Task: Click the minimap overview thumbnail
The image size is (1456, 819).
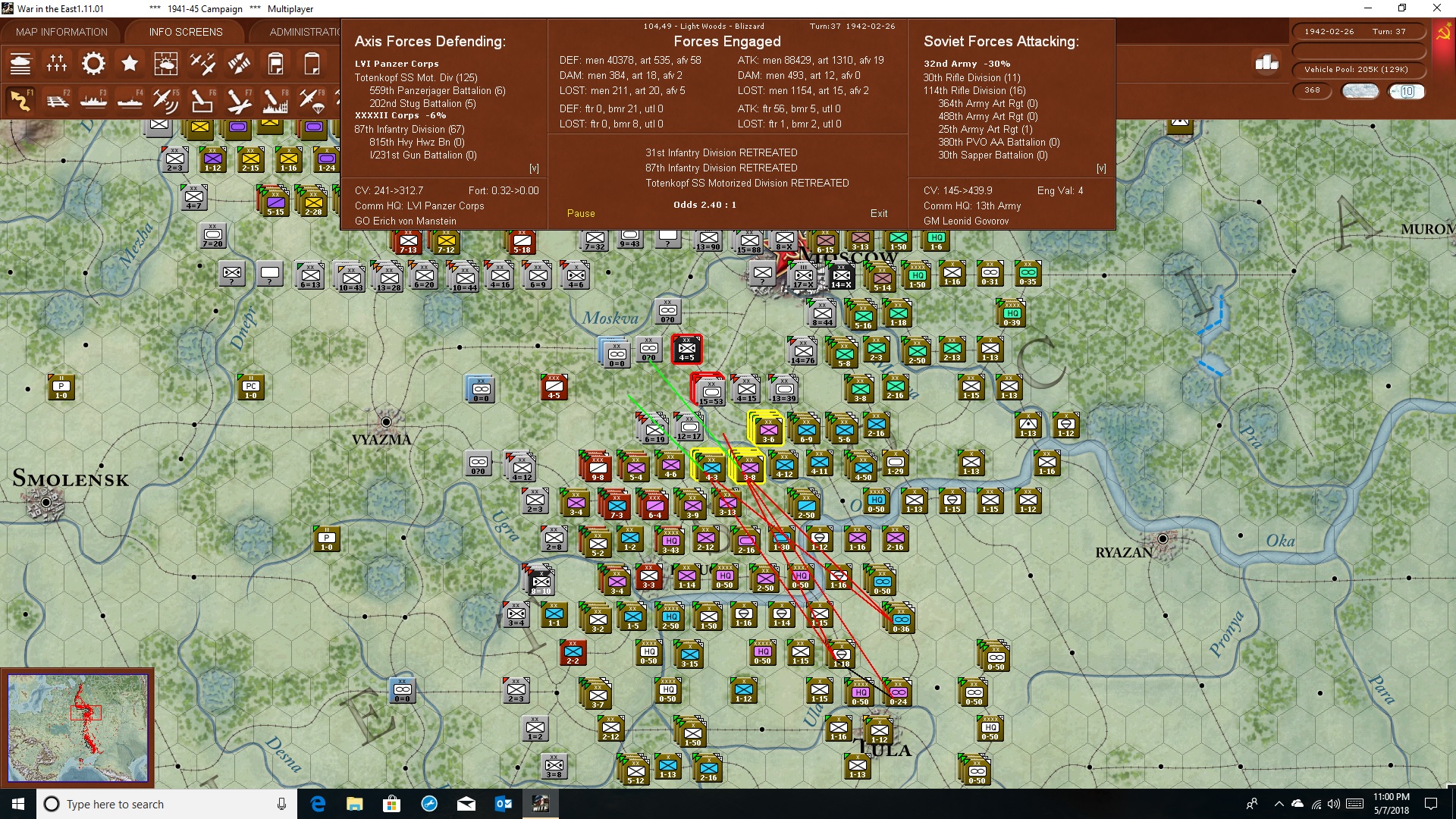Action: [77, 728]
